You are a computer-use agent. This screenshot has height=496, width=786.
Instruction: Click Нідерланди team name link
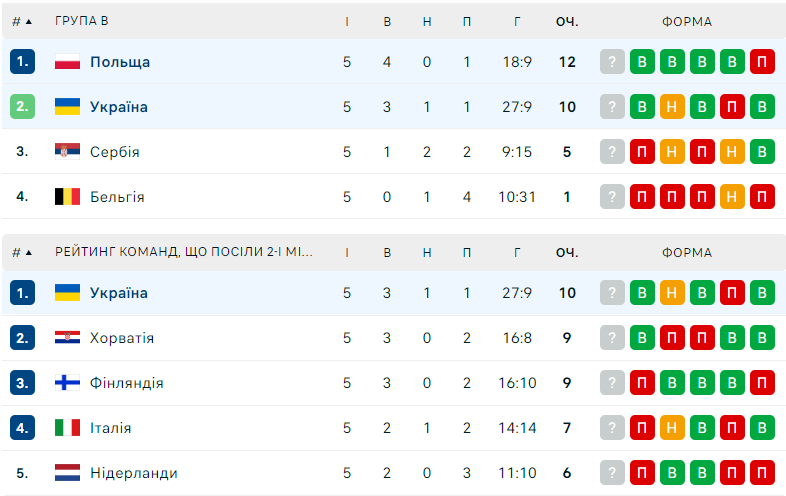click(134, 473)
